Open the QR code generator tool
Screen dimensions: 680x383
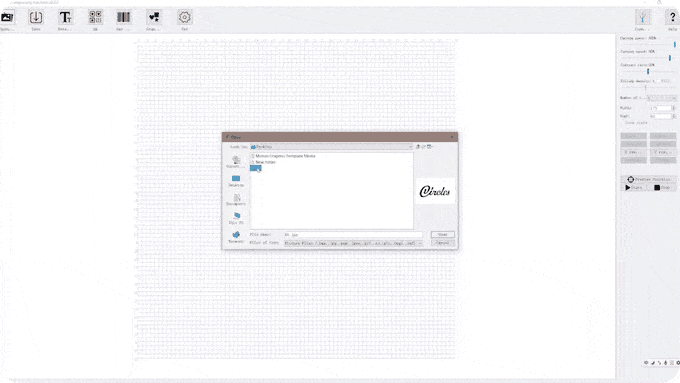[x=95, y=17]
